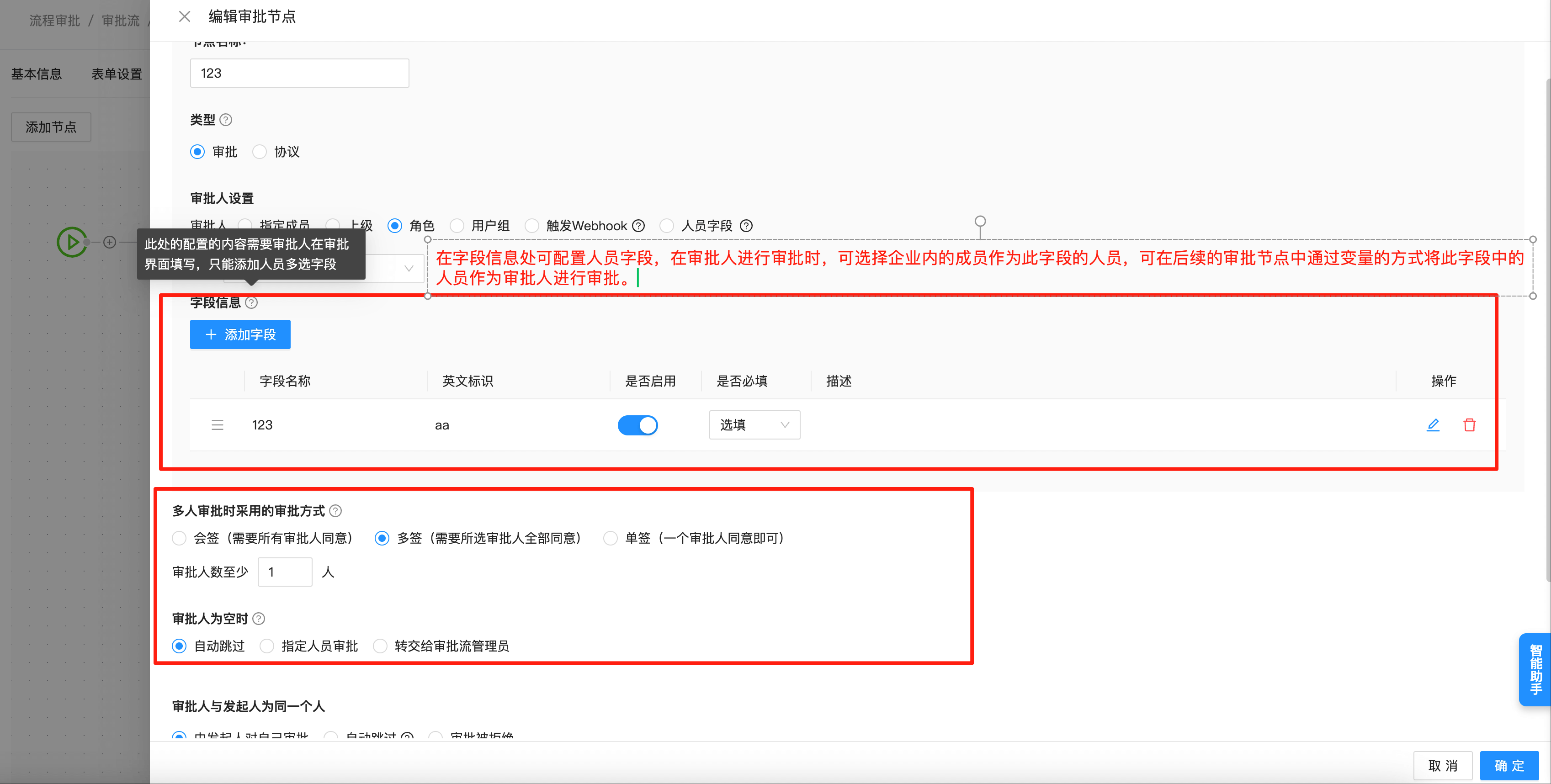Choose 单签 approval mode radio
The image size is (1551, 784).
pyautogui.click(x=610, y=538)
